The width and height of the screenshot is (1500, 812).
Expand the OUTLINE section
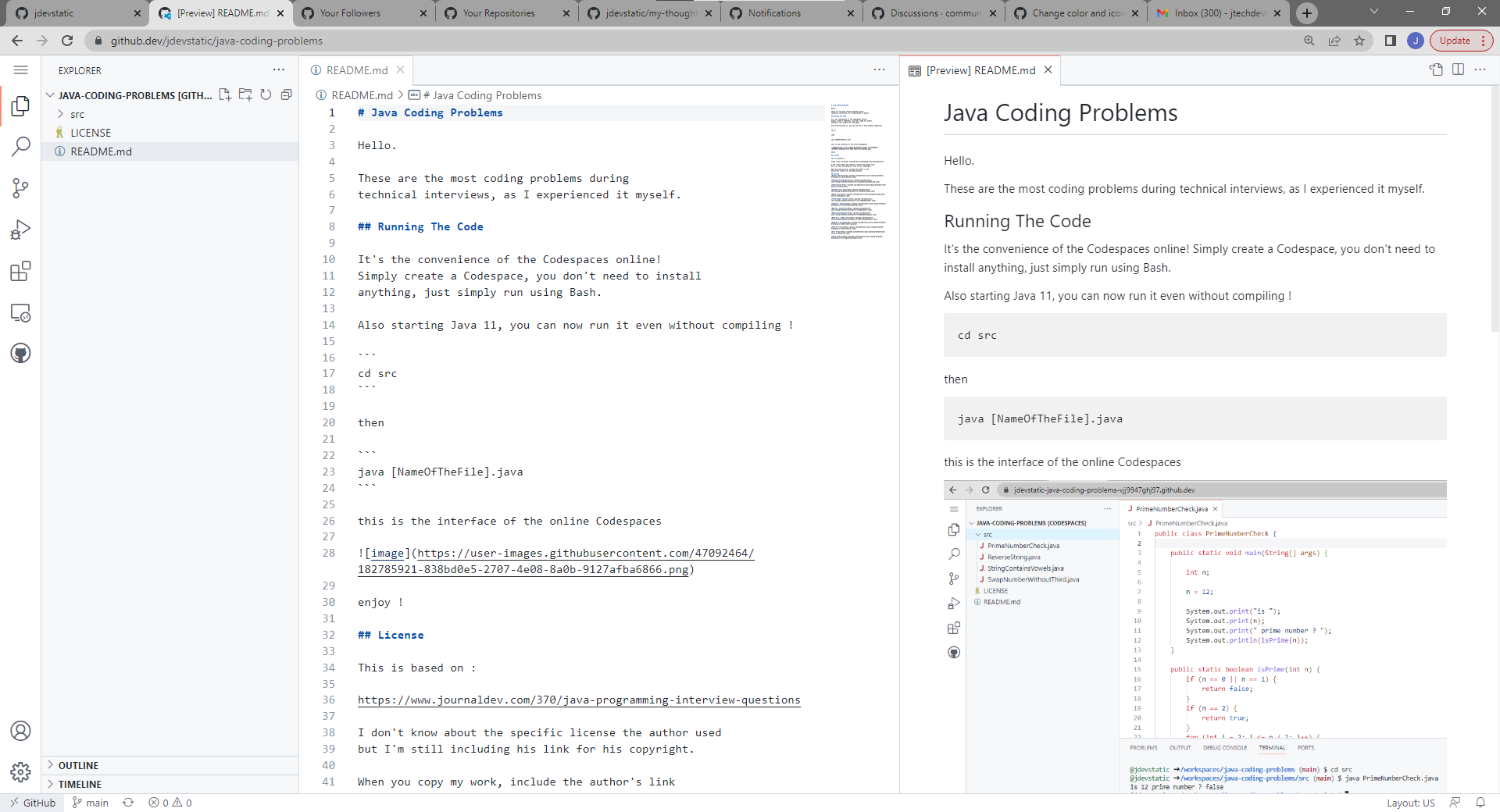(170, 765)
